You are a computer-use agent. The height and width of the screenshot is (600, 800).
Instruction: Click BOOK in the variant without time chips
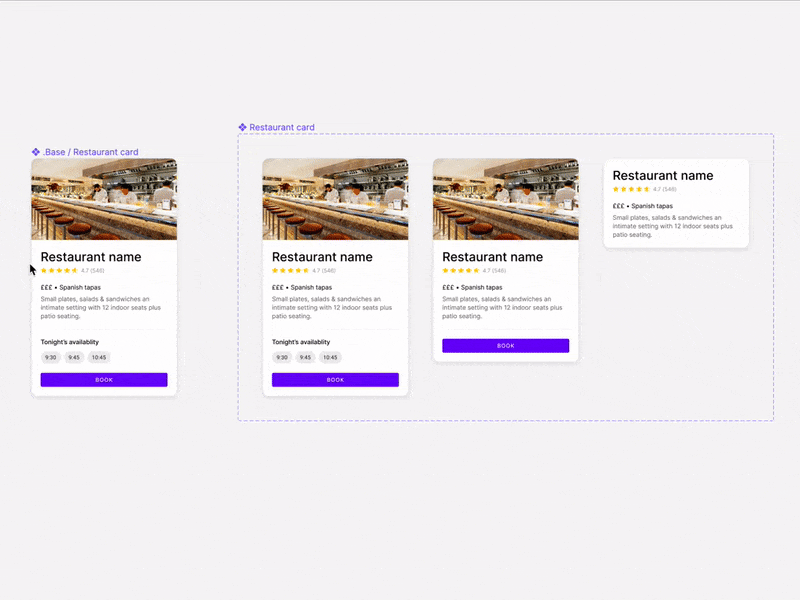click(x=506, y=345)
